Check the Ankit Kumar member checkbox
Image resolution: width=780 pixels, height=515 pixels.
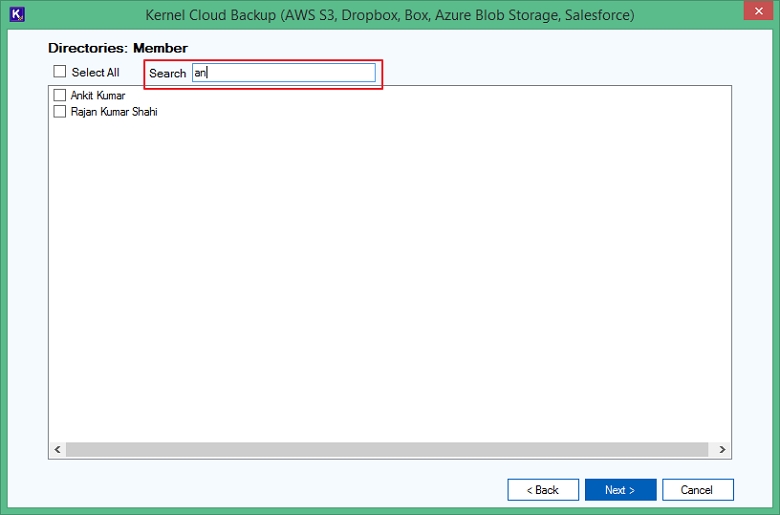(60, 95)
